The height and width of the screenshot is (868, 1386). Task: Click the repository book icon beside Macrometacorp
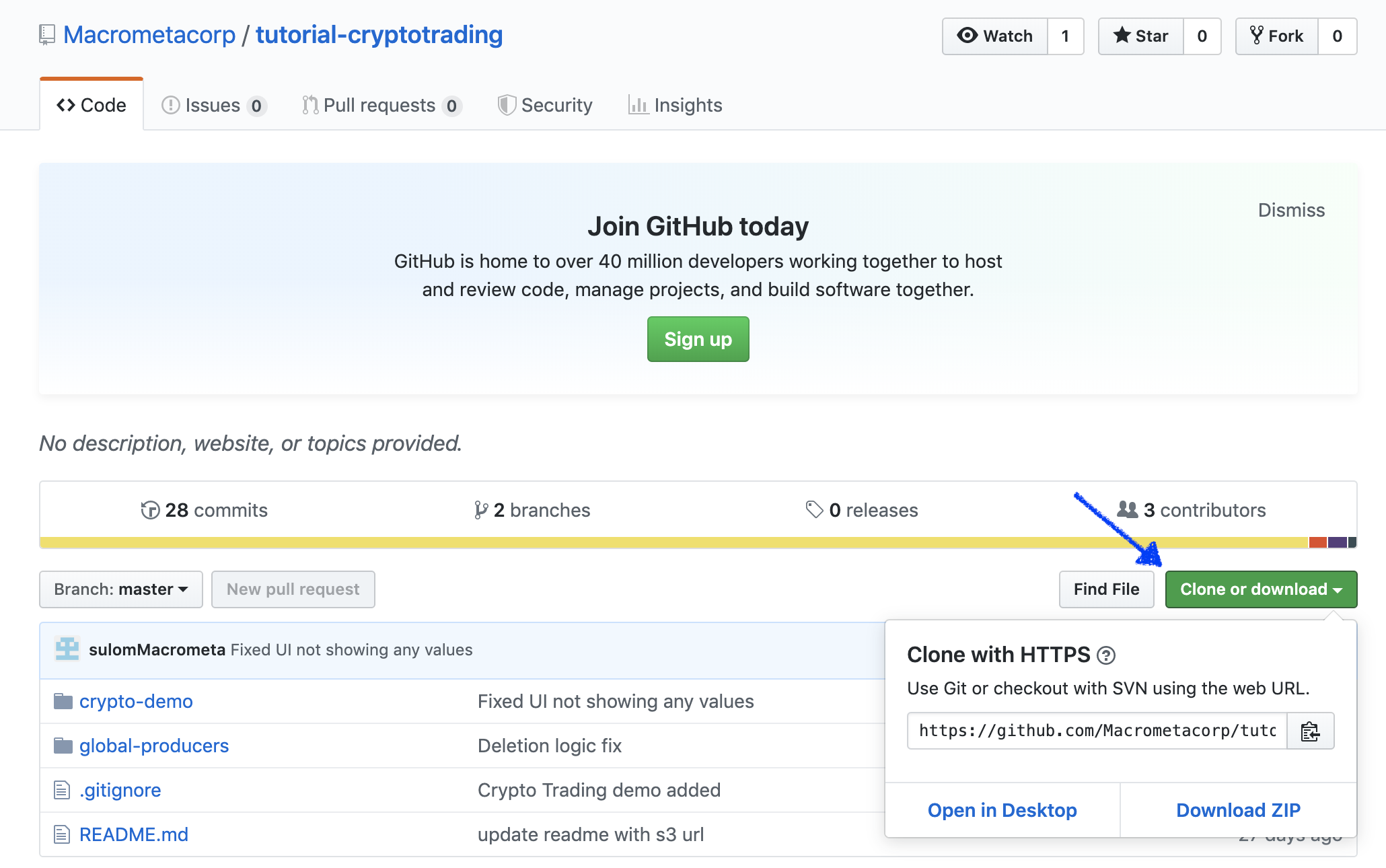click(x=47, y=35)
